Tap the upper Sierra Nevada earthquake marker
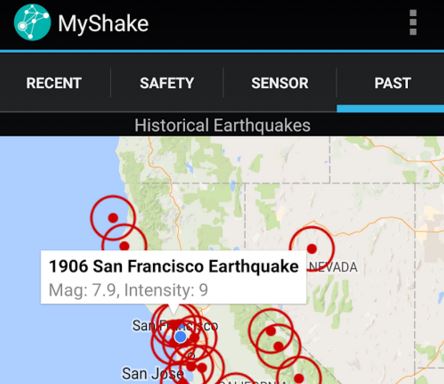 pyautogui.click(x=271, y=331)
